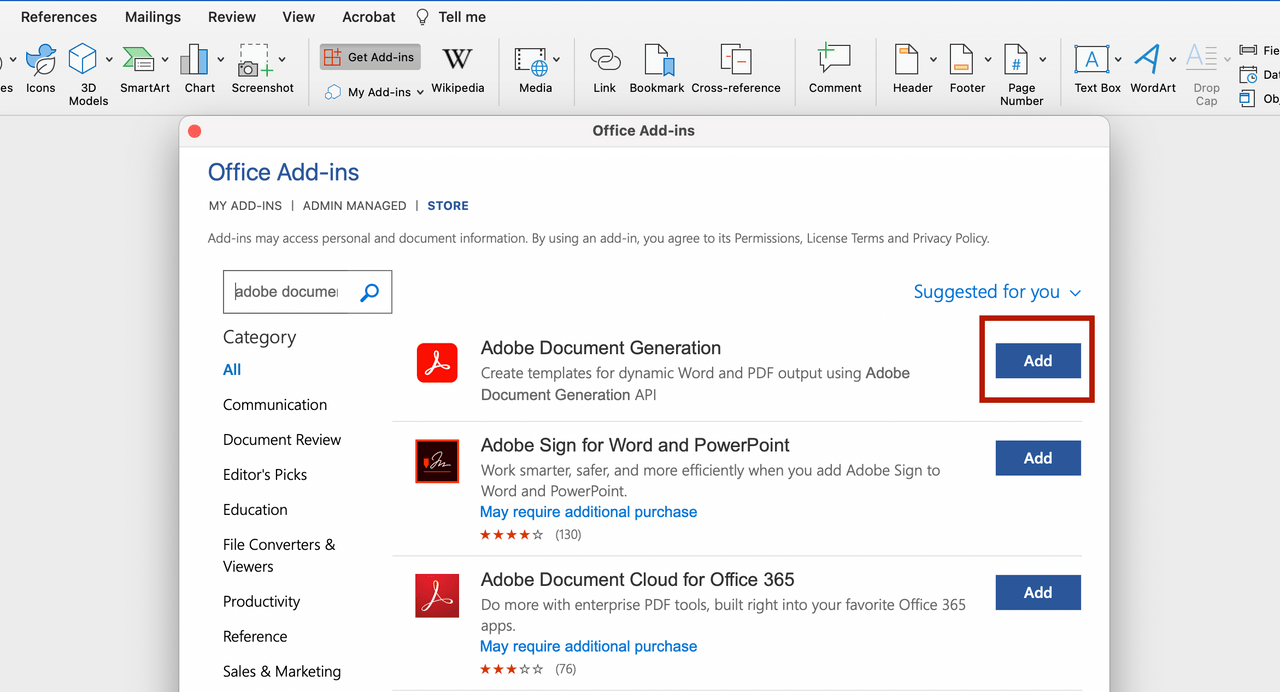This screenshot has height=692, width=1280.
Task: Expand the Text Box dropdown arrow
Action: tap(1118, 60)
